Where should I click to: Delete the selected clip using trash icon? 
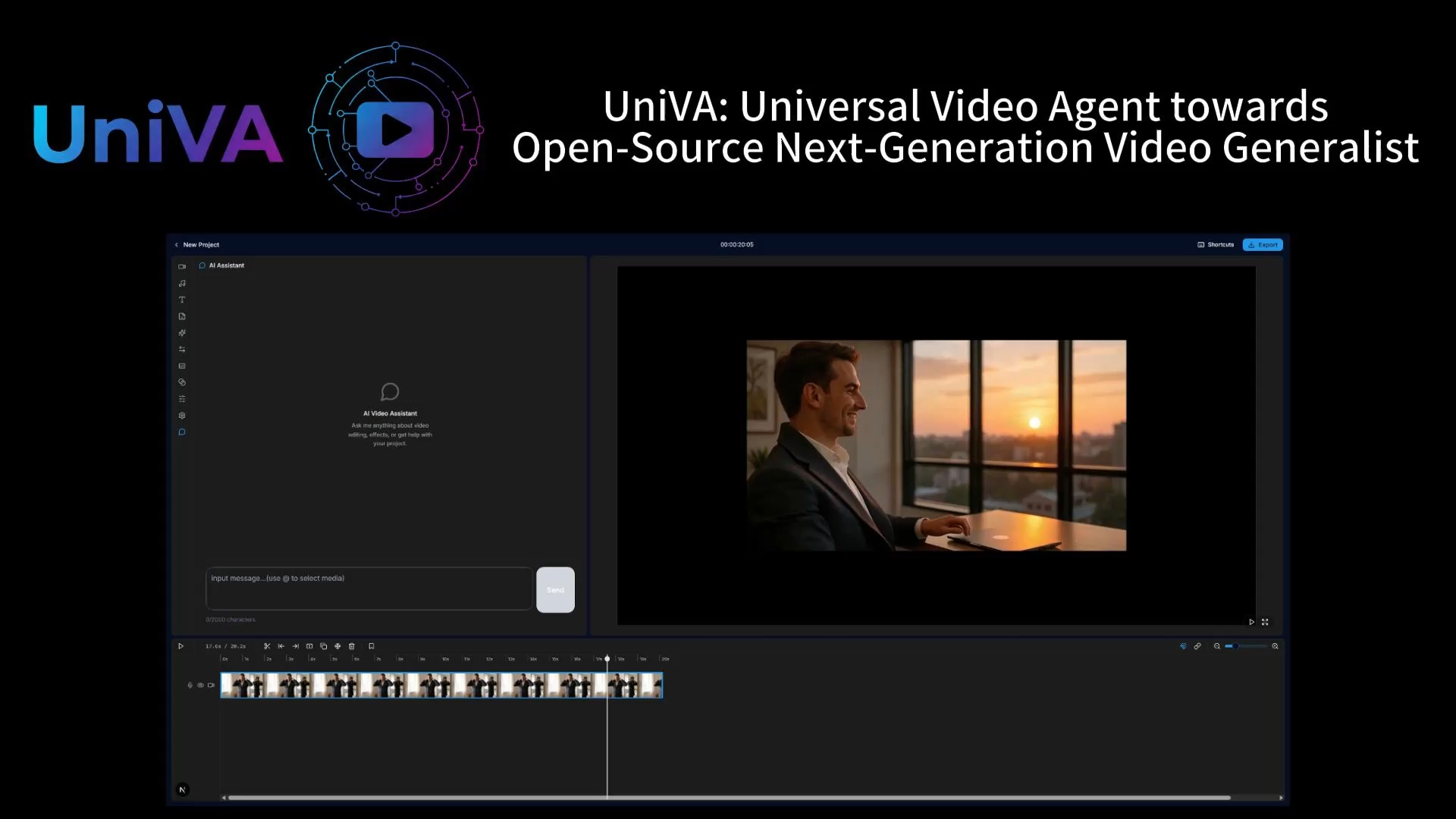pyautogui.click(x=351, y=646)
